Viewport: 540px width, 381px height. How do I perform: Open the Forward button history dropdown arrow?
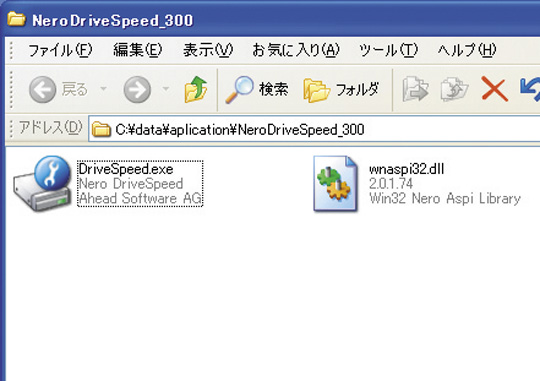166,89
